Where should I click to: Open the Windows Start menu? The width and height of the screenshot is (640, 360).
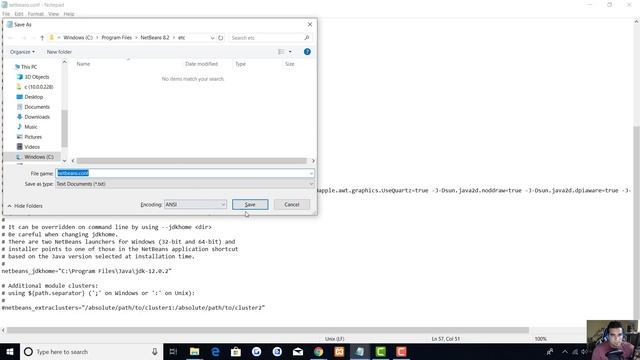tap(10, 351)
